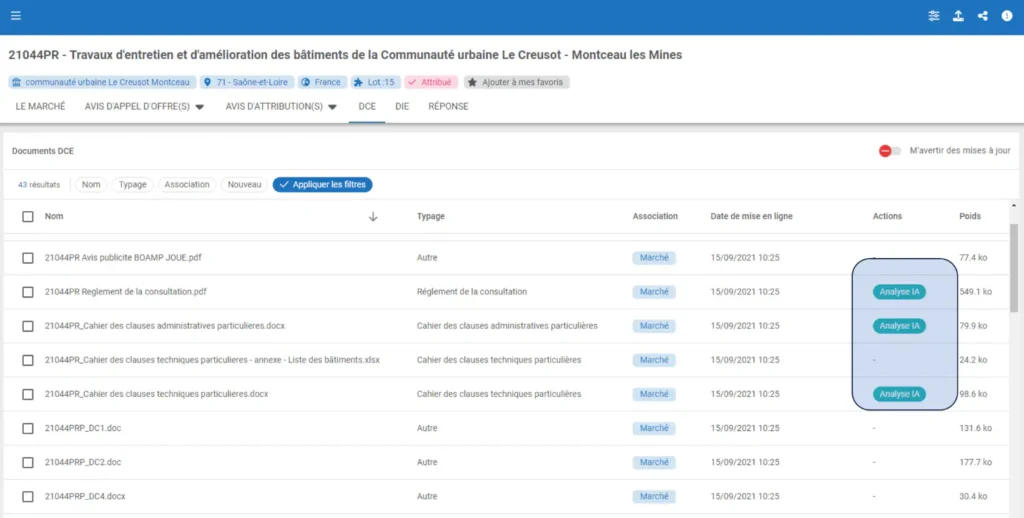Image resolution: width=1024 pixels, height=518 pixels.
Task: Check the select-all checkbox in header row
Action: [28, 216]
